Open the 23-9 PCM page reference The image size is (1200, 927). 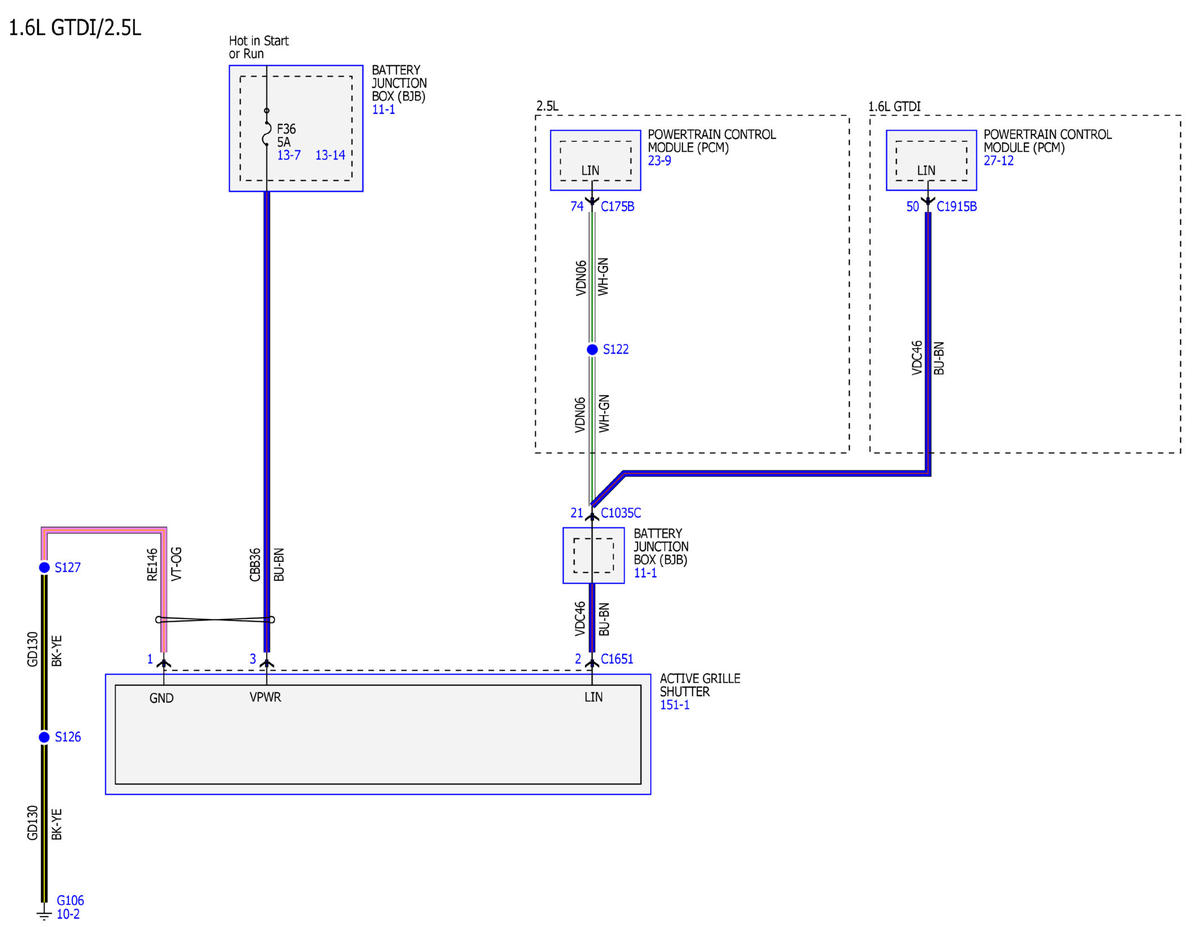[x=661, y=160]
